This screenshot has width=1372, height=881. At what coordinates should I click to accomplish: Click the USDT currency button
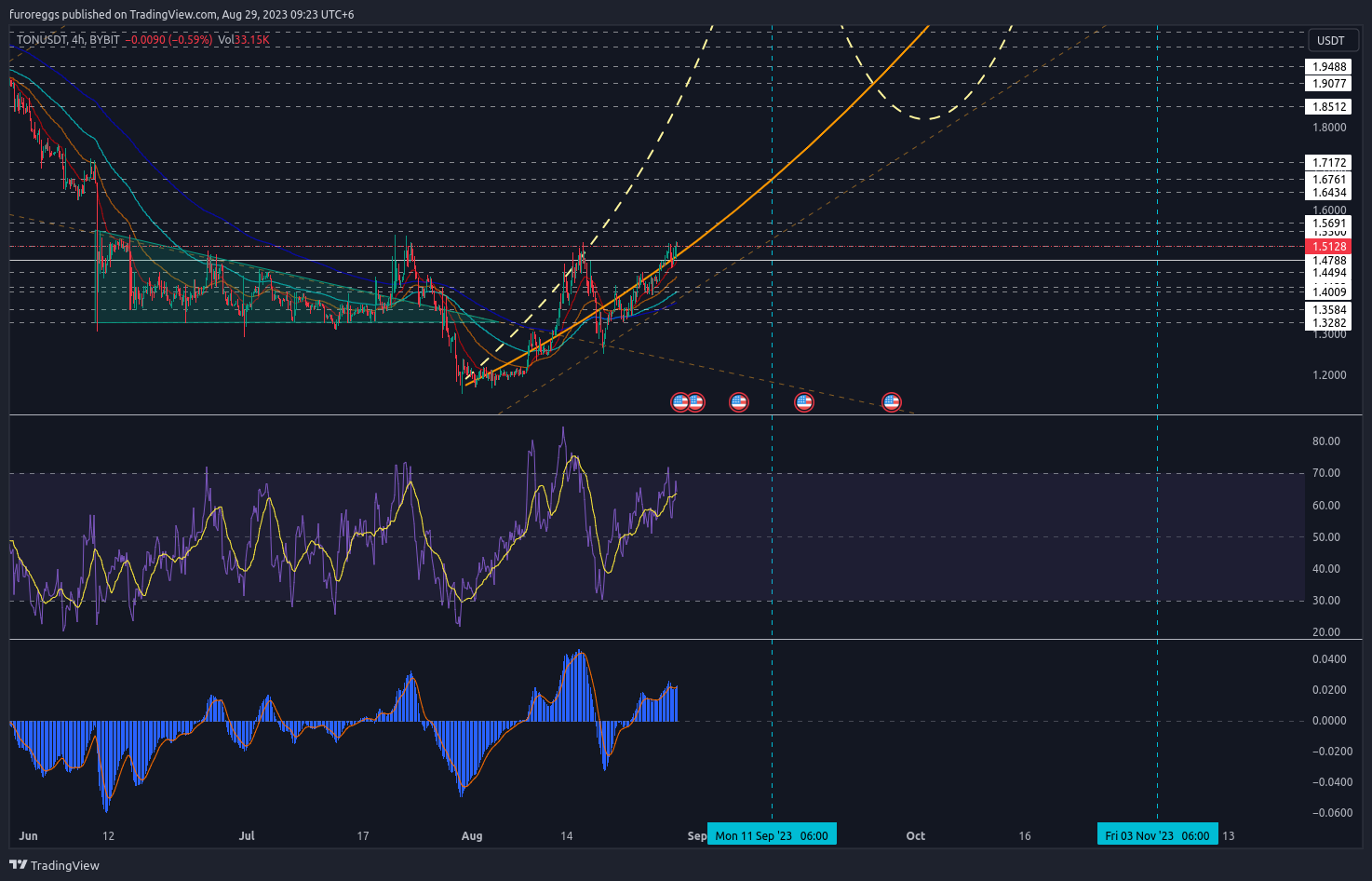coord(1331,40)
